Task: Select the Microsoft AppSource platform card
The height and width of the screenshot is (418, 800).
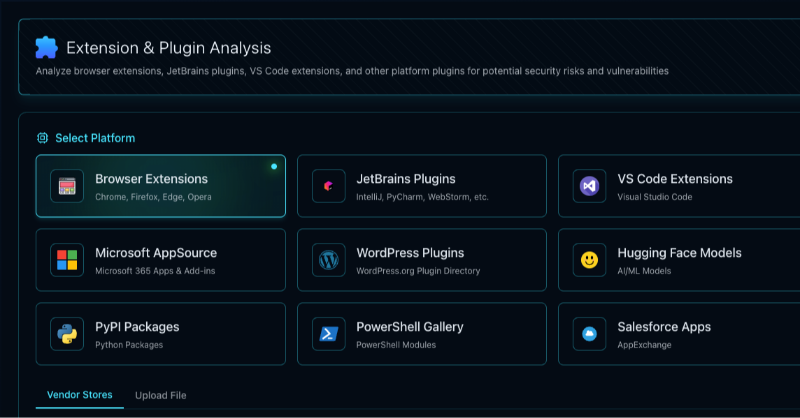Action: (x=161, y=260)
